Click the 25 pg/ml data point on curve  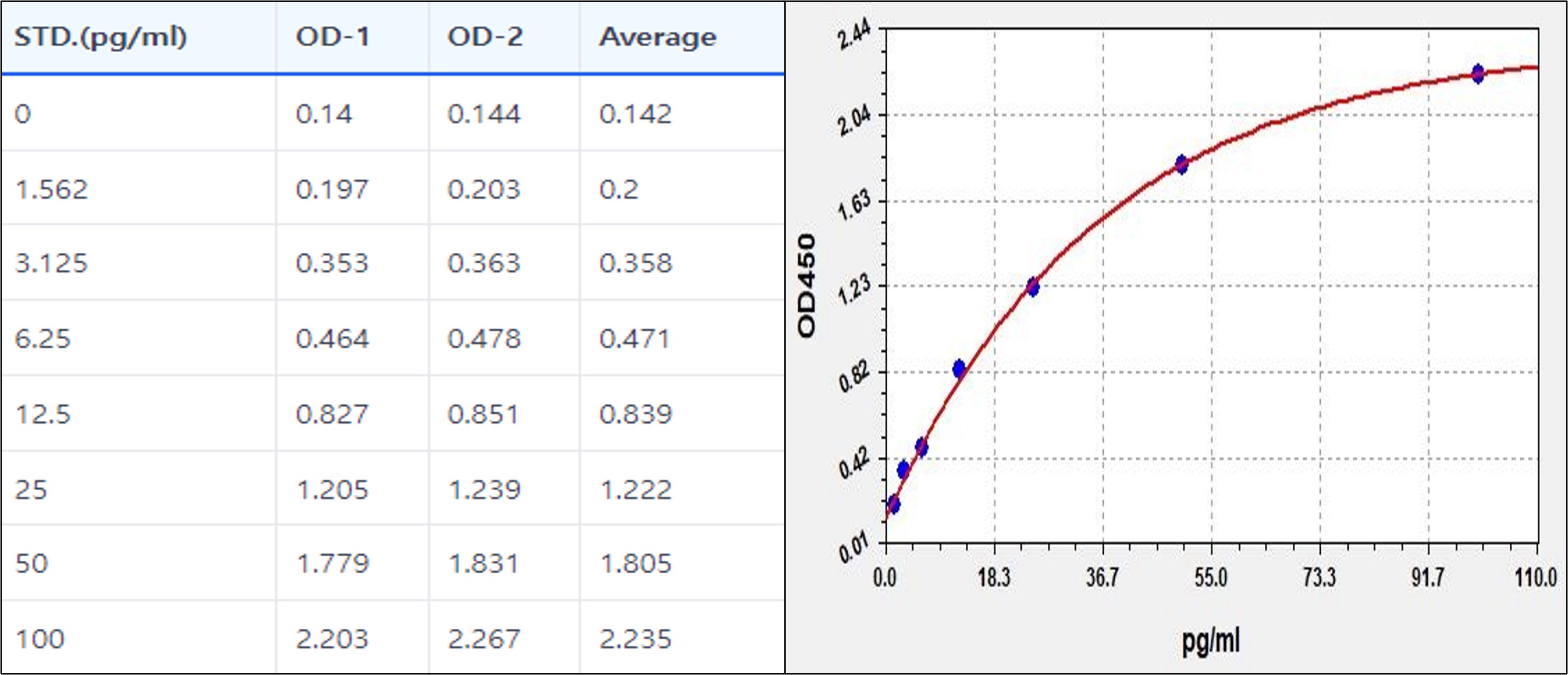1033,287
